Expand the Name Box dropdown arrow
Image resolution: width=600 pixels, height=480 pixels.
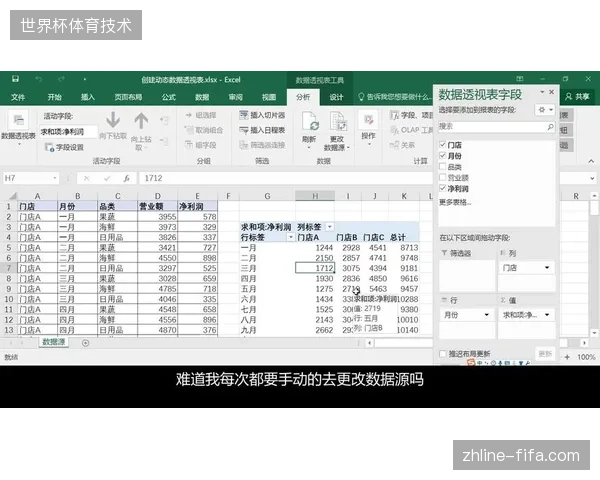pos(55,178)
